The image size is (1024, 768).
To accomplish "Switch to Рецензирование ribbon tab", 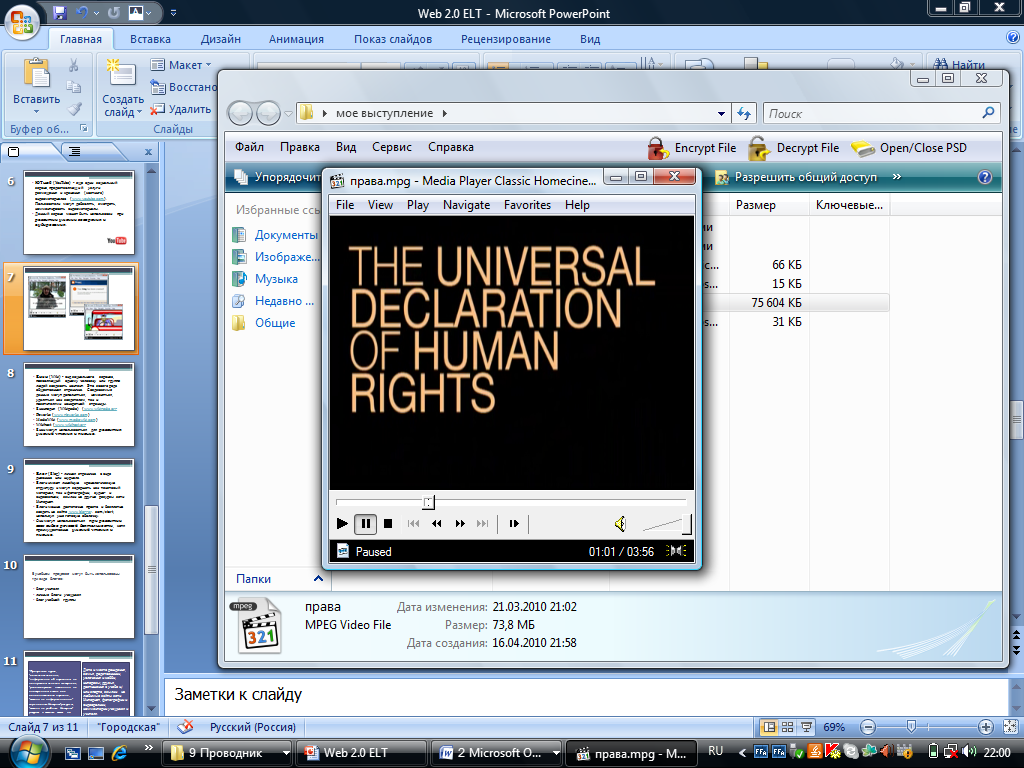I will pyautogui.click(x=506, y=39).
